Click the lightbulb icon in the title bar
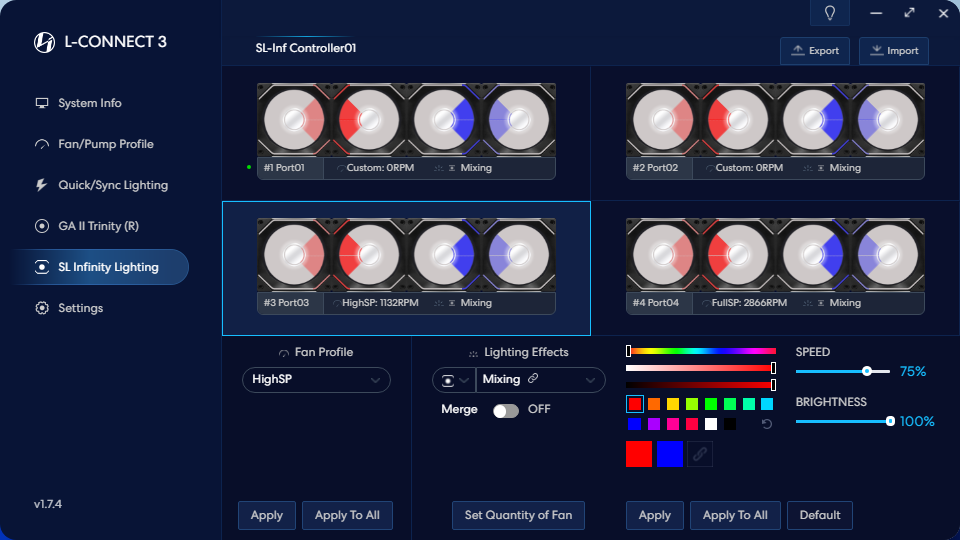The image size is (960, 540). pos(830,13)
